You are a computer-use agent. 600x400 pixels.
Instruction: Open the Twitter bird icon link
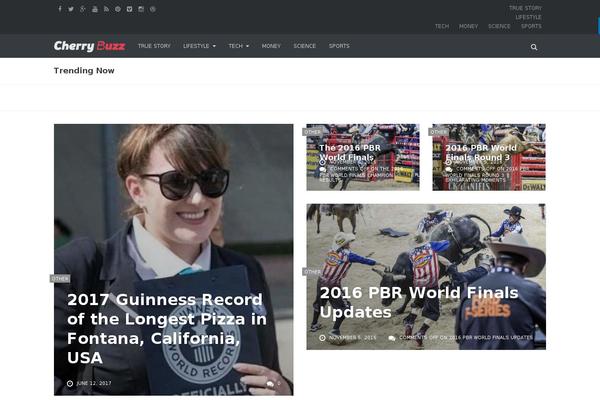click(x=71, y=9)
